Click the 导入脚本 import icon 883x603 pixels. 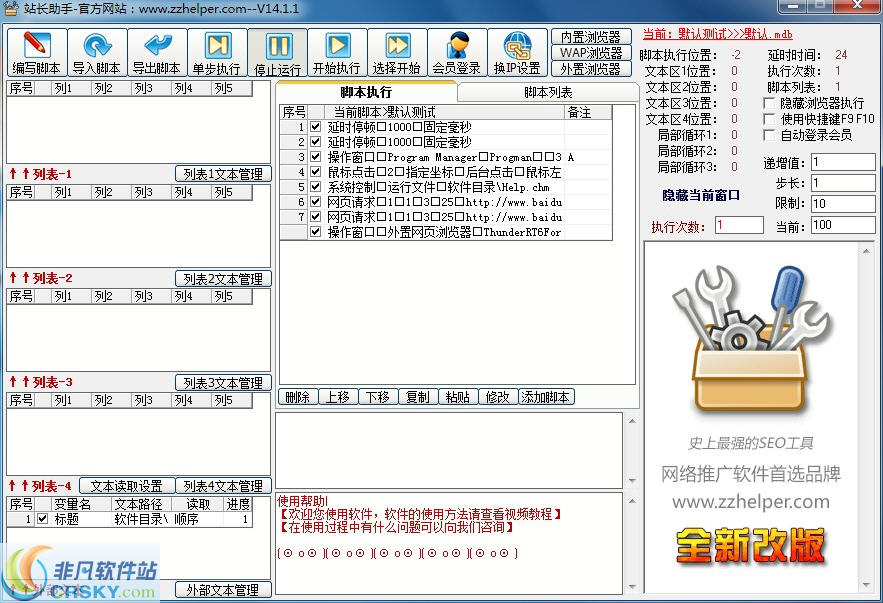97,52
